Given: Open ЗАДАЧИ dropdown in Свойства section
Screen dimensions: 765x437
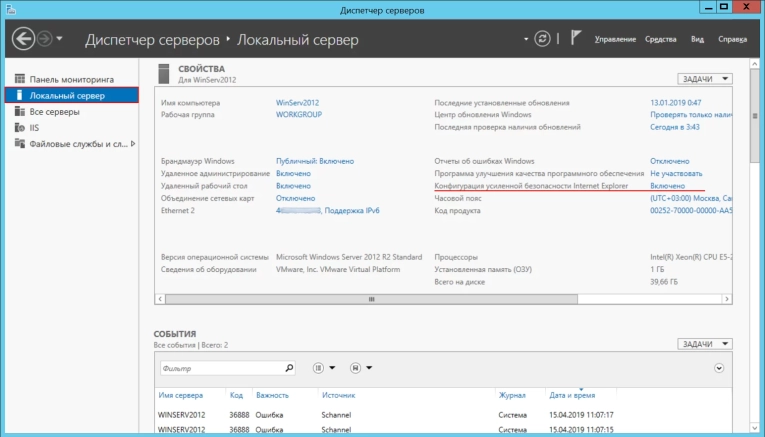Looking at the screenshot, I should click(705, 78).
